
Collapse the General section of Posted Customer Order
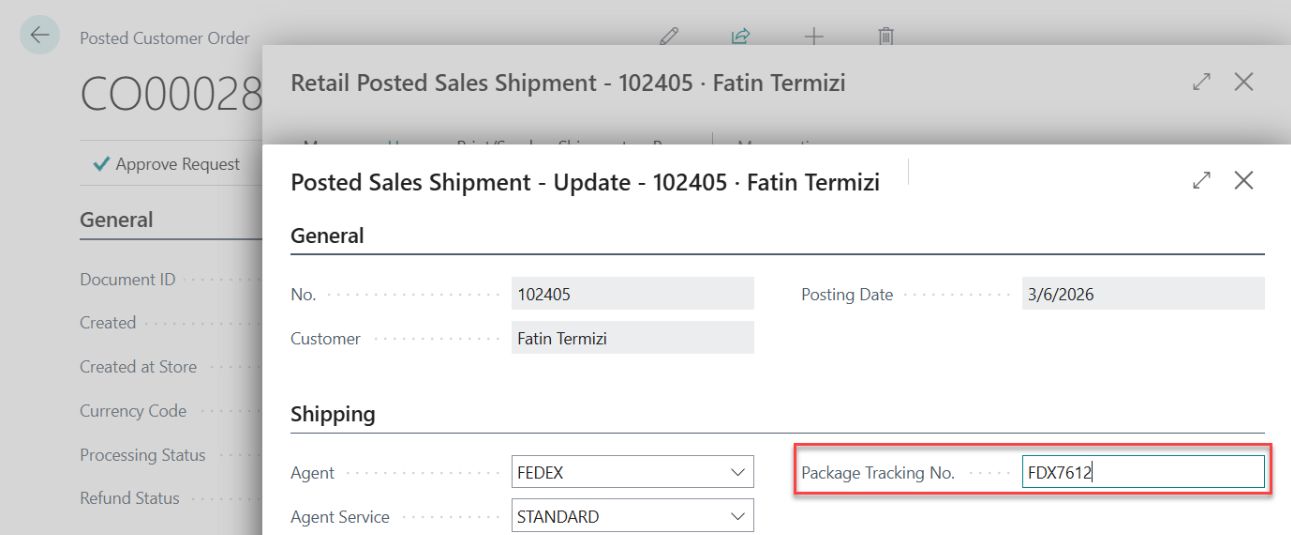117,220
